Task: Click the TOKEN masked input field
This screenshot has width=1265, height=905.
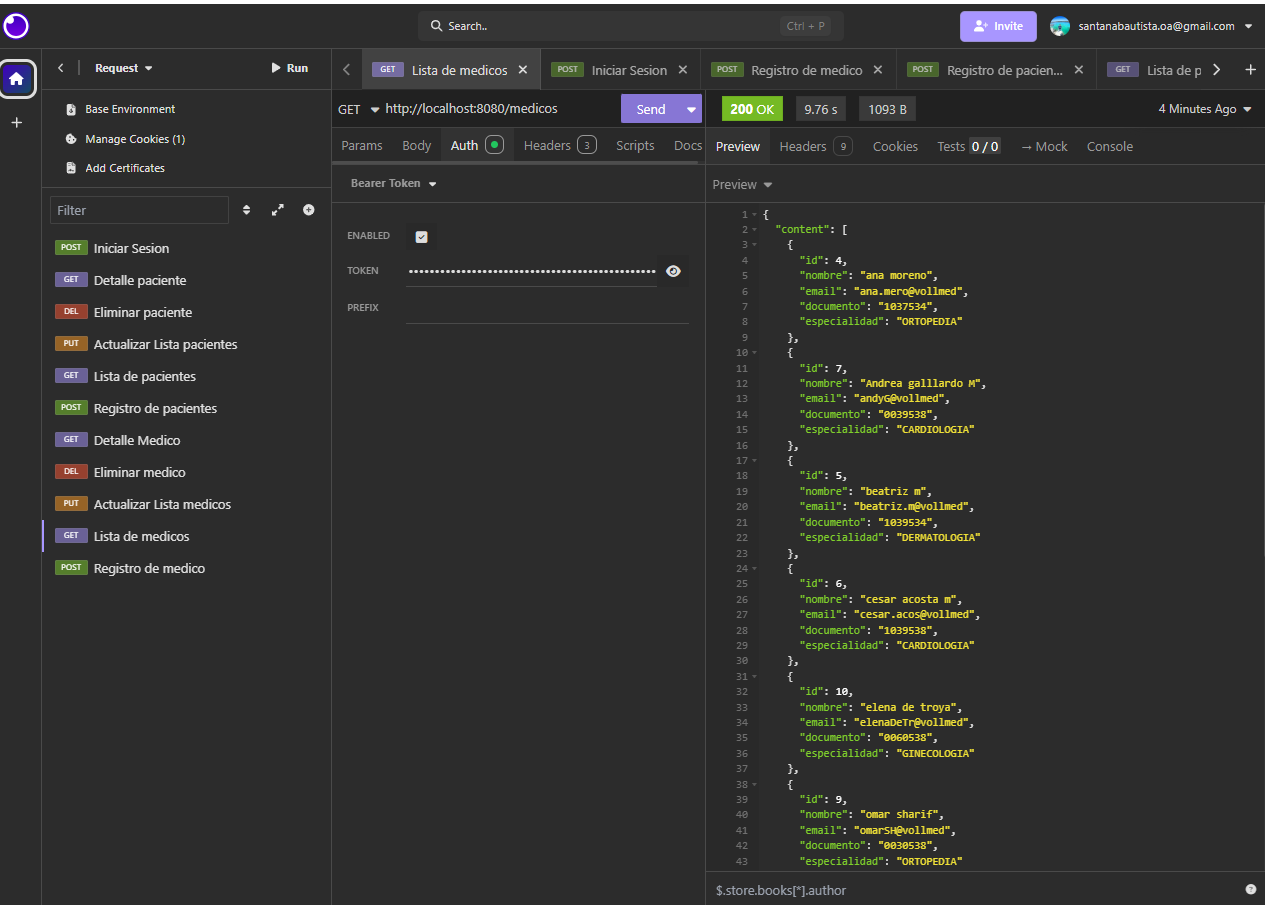Action: click(x=532, y=271)
